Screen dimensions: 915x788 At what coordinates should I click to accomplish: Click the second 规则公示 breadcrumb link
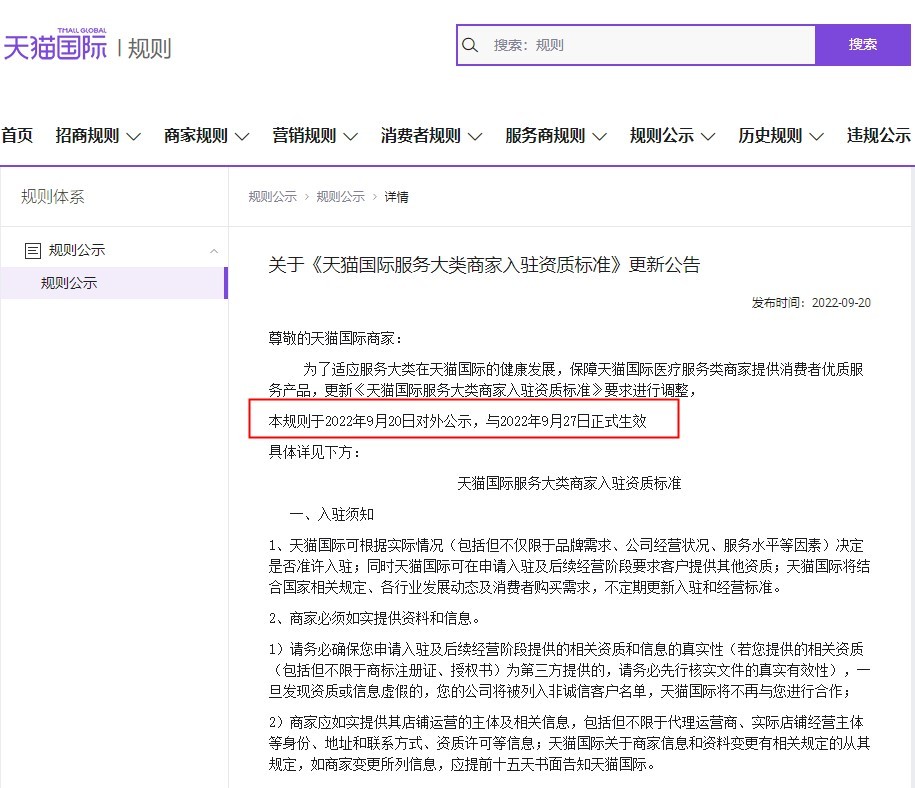click(340, 197)
